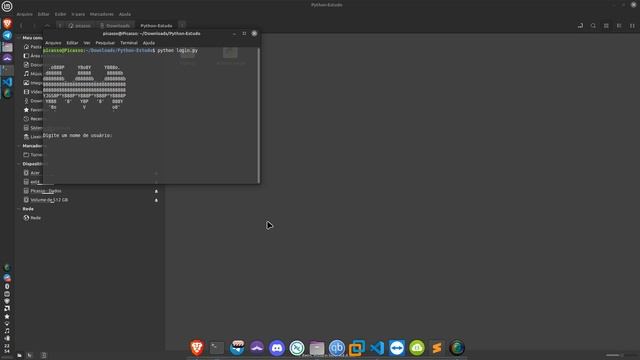Open the purple mustache app in dock

pos(257,348)
